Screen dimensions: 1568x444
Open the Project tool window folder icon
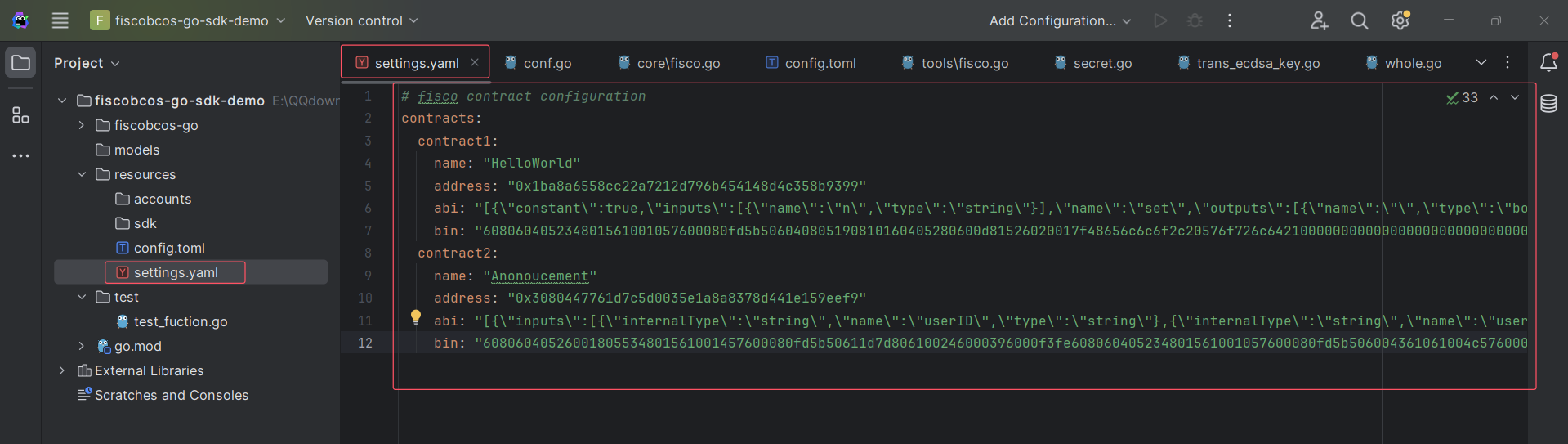(x=21, y=63)
